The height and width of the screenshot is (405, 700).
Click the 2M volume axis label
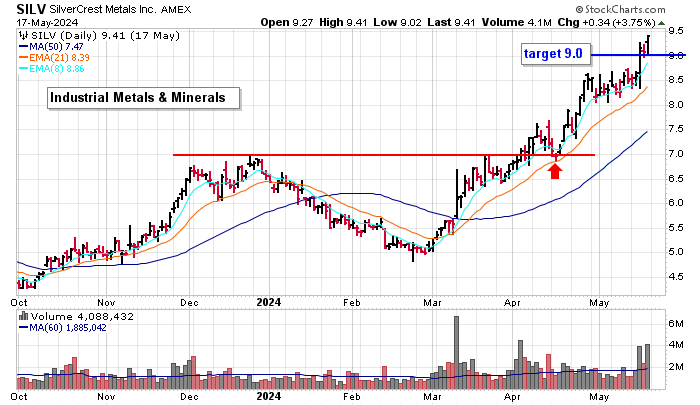click(x=676, y=367)
